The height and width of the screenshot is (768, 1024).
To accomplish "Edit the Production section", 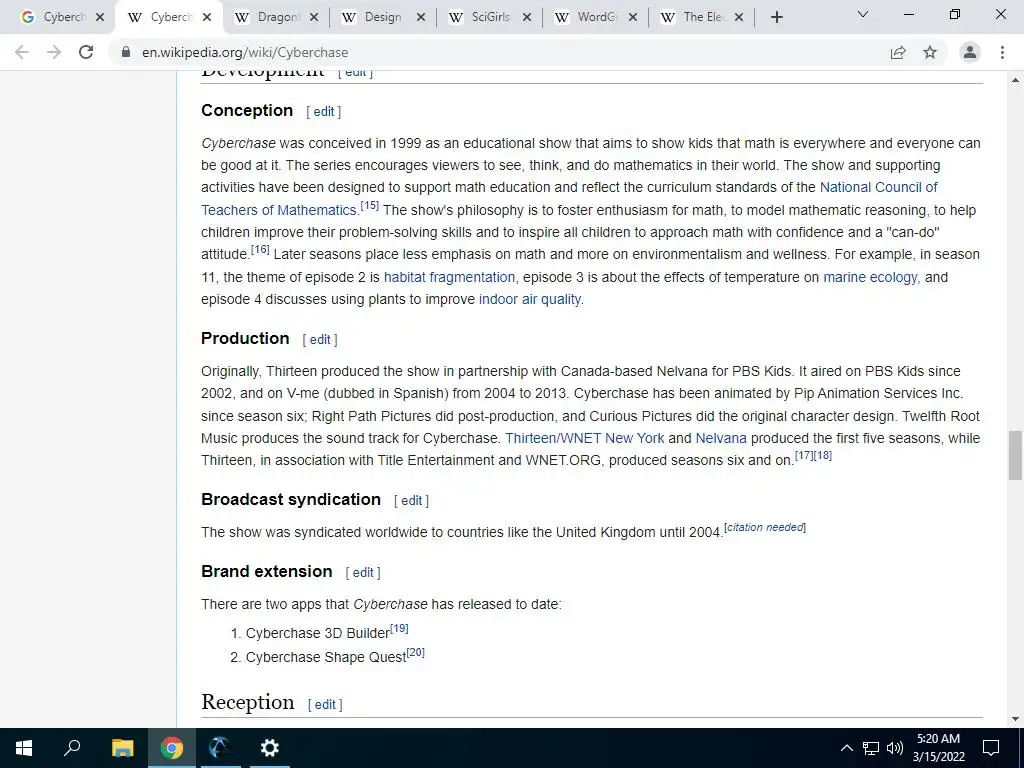I will click(x=320, y=340).
